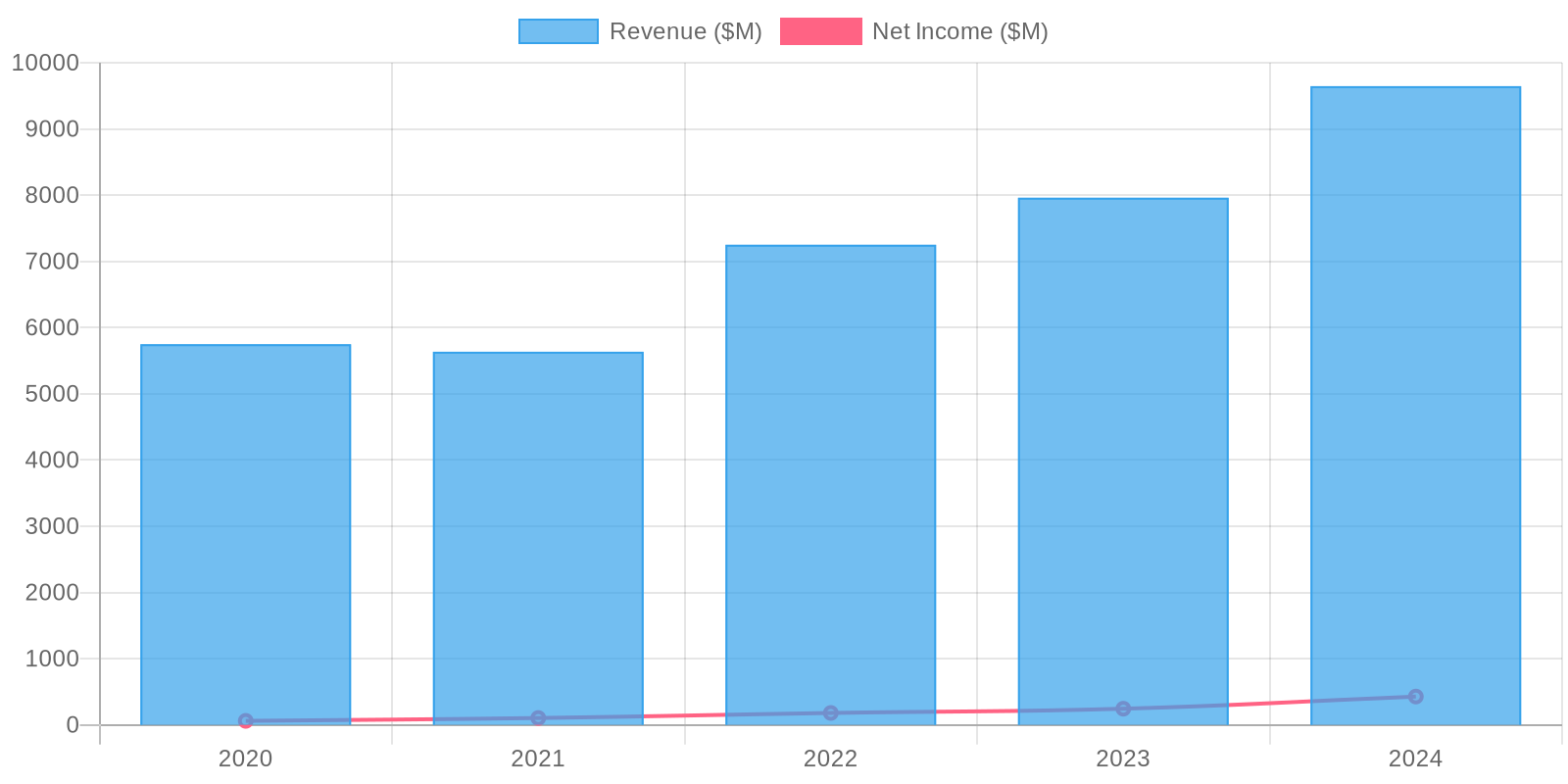
Task: Click the 10000 y-axis tick label
Action: point(45,63)
